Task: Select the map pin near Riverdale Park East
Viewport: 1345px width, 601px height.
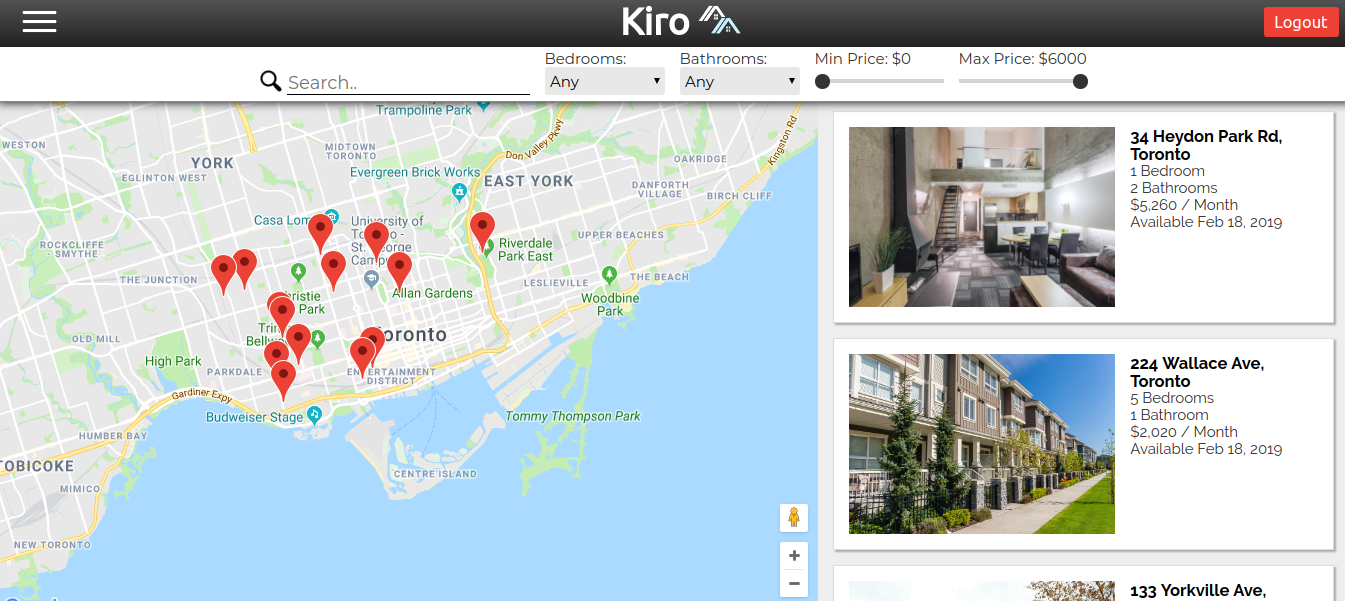Action: pyautogui.click(x=483, y=230)
